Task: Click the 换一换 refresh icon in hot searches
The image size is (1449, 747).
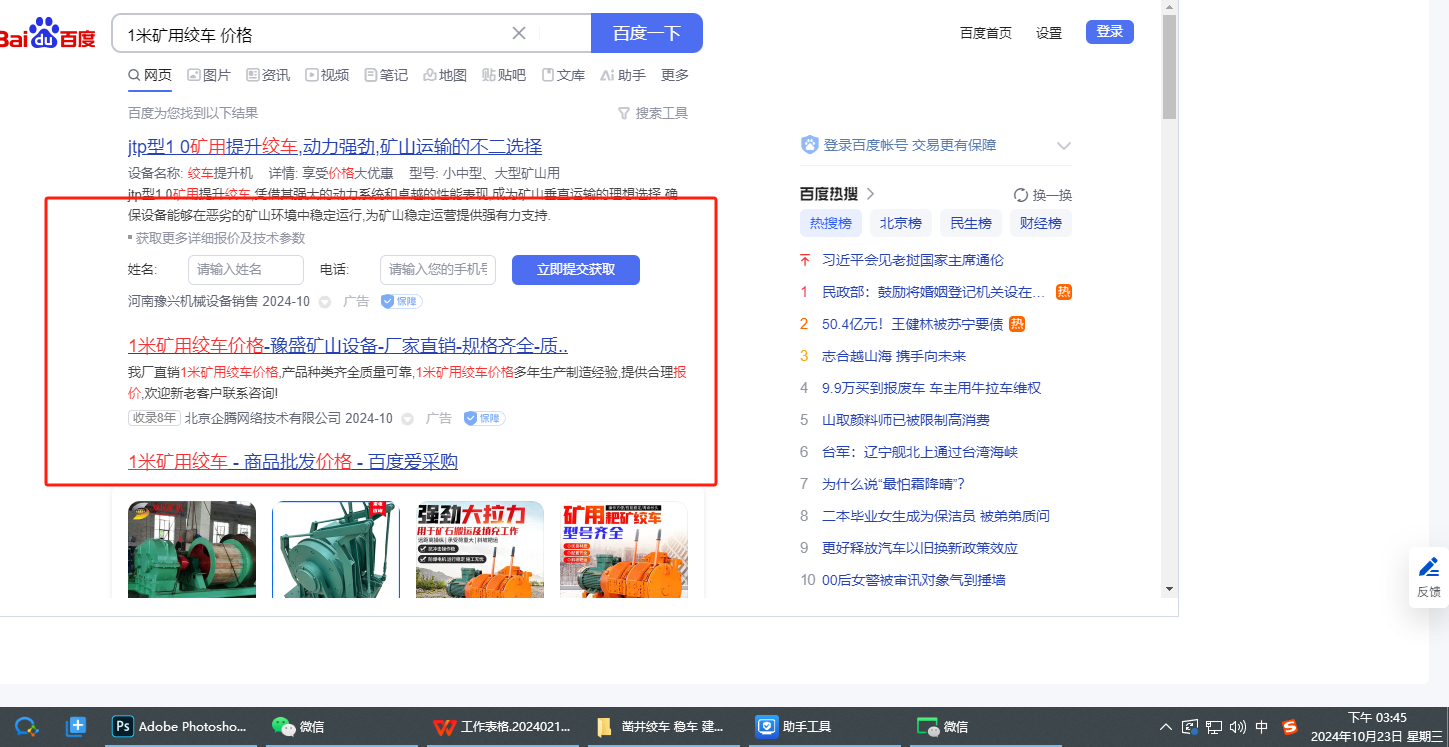Action: 1021,195
